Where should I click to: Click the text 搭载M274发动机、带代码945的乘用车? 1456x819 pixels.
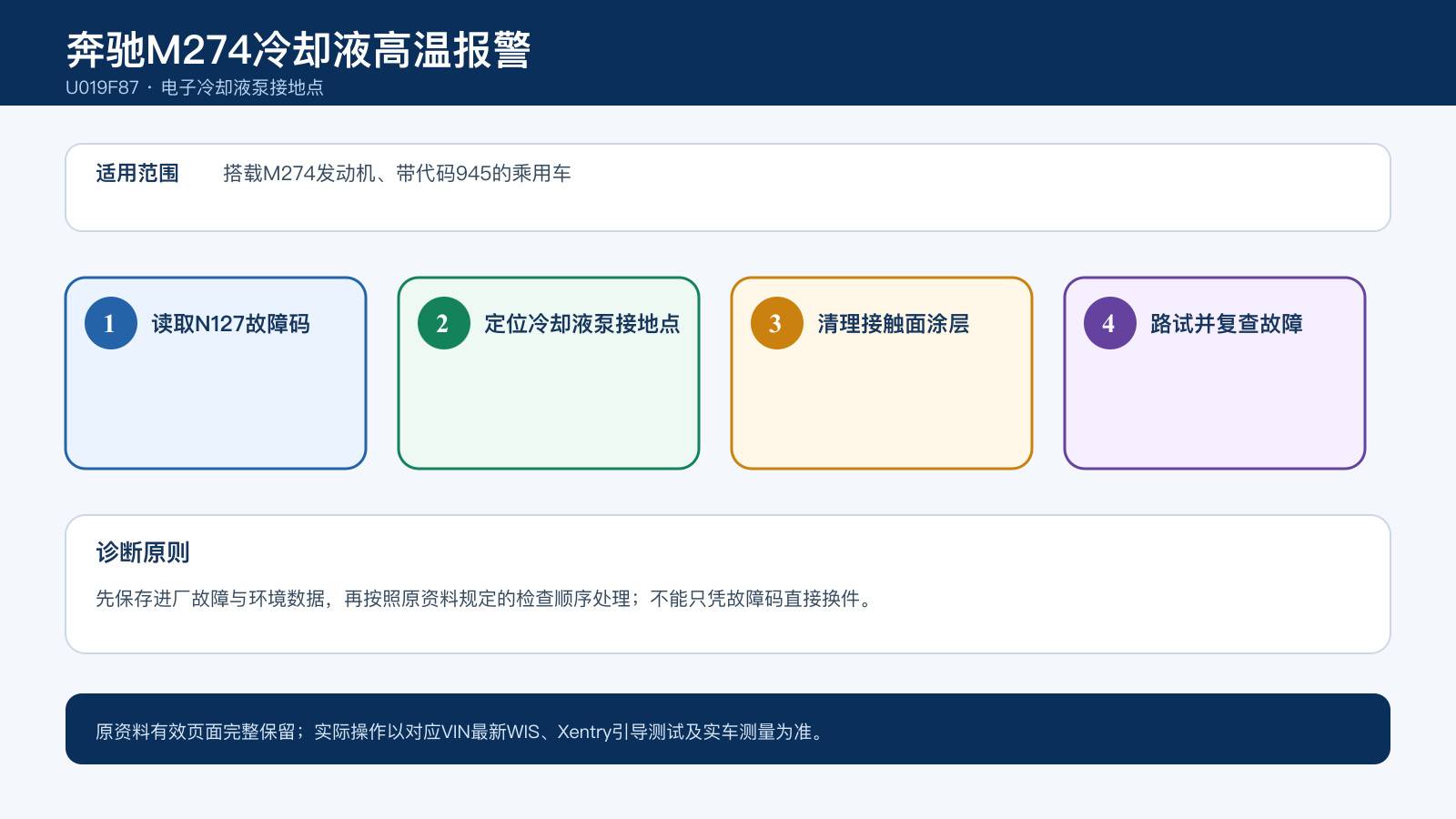[397, 173]
